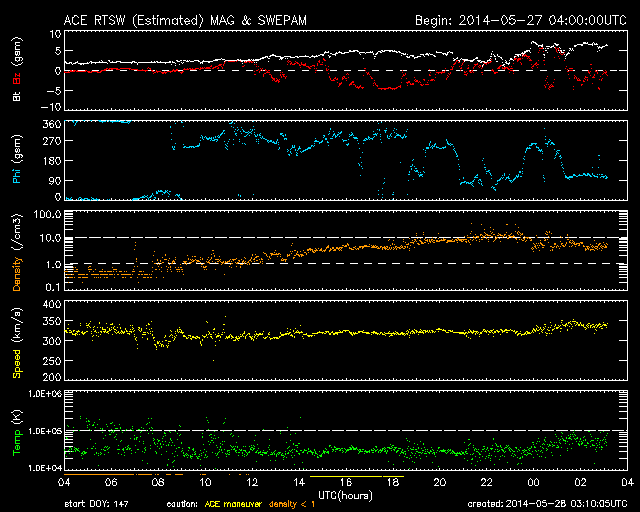This screenshot has height=512, width=640.
Task: Click the cyan Phi (gsm) axis label
Action: (x=16, y=159)
